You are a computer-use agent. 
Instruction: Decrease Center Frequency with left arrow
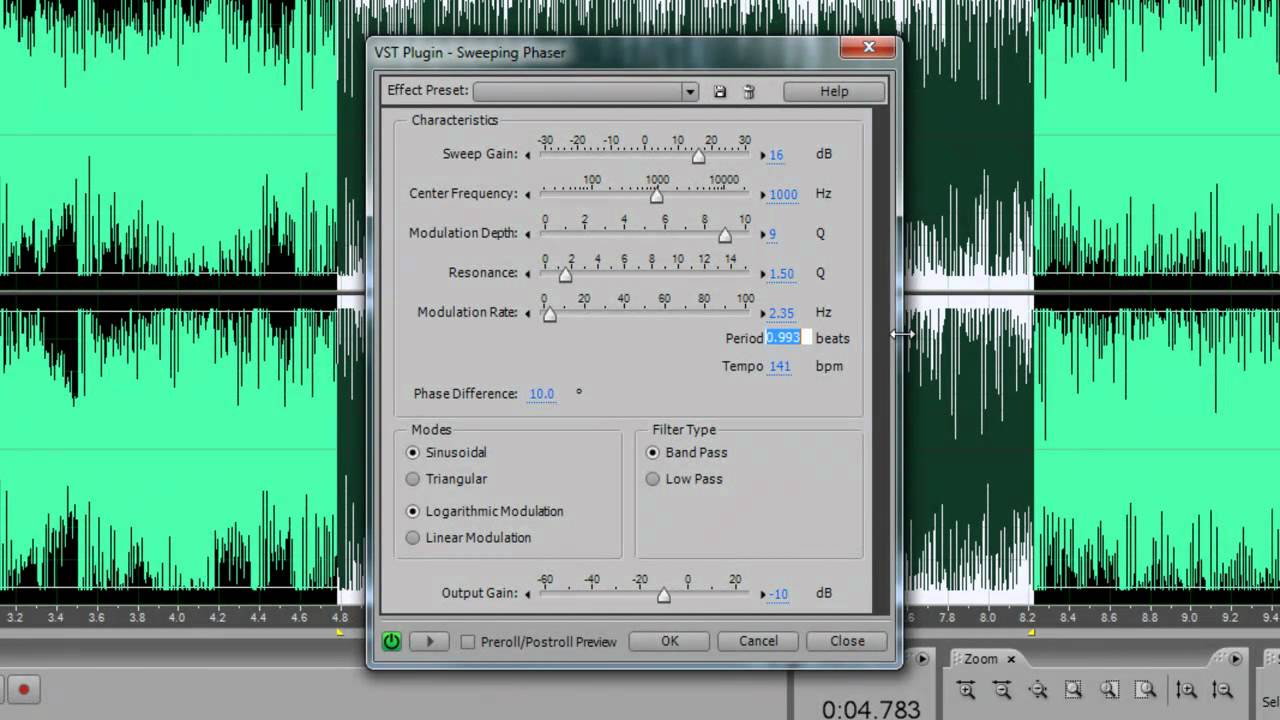tap(528, 194)
